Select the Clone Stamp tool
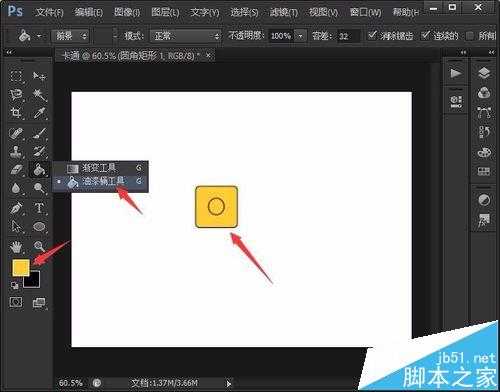Screen dimensions: 500x392 point(16,151)
